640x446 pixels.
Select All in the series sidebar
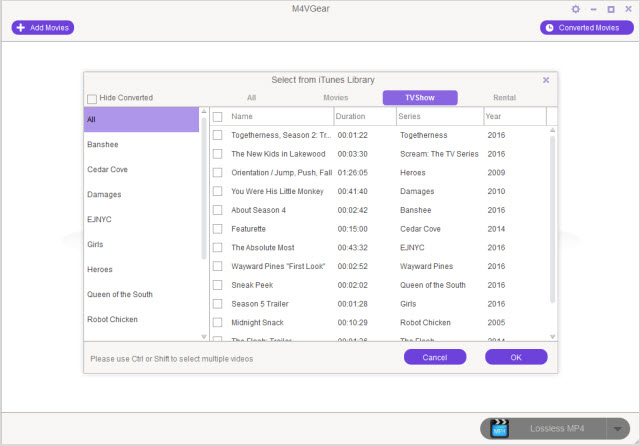click(x=141, y=120)
